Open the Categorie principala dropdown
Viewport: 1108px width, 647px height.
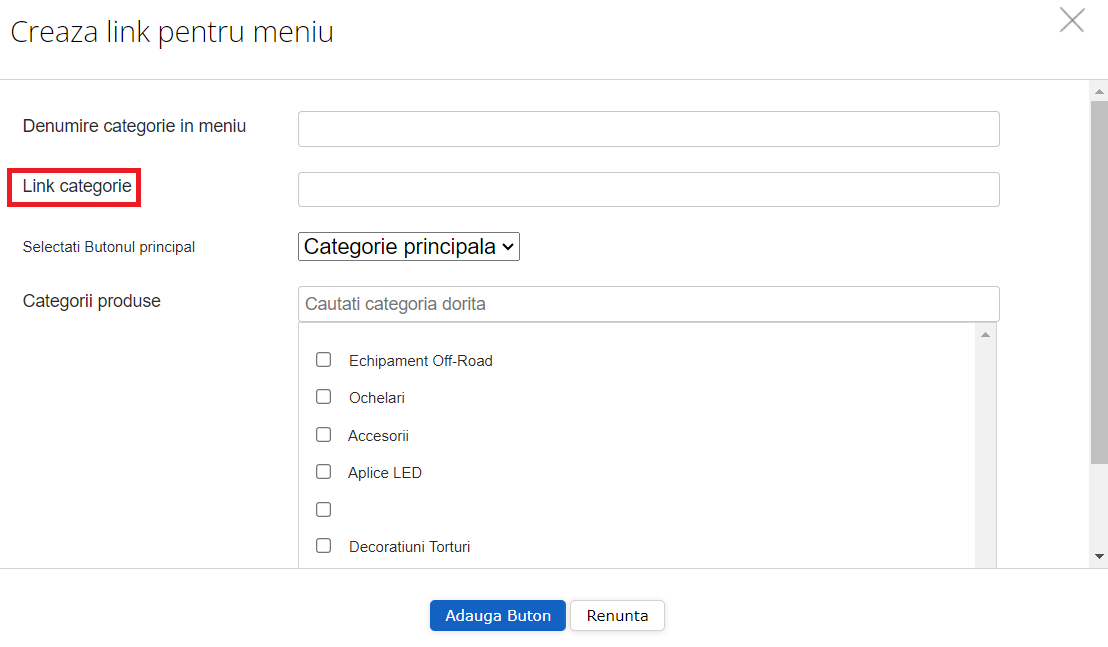(408, 246)
